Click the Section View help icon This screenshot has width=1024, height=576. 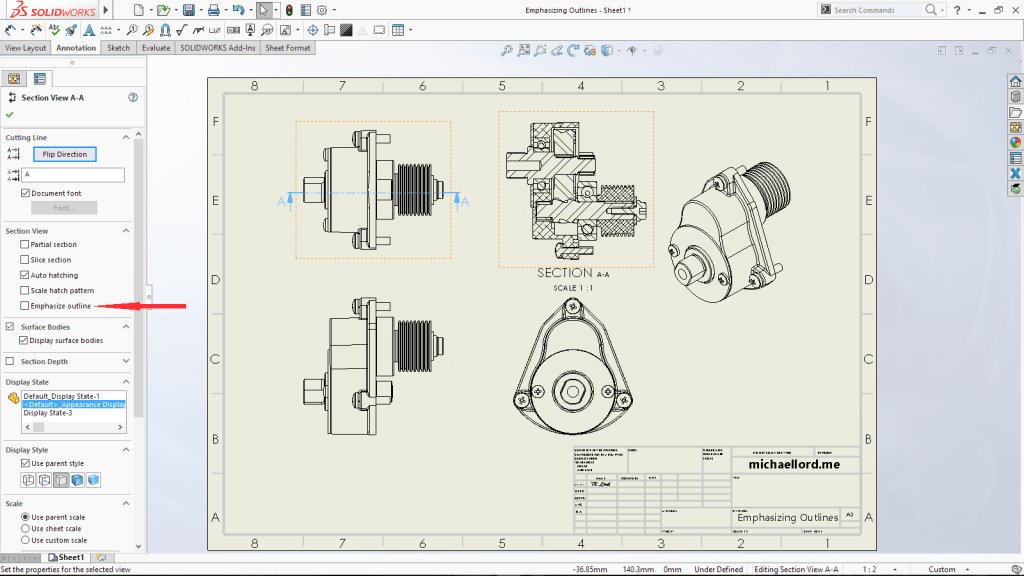pyautogui.click(x=133, y=97)
